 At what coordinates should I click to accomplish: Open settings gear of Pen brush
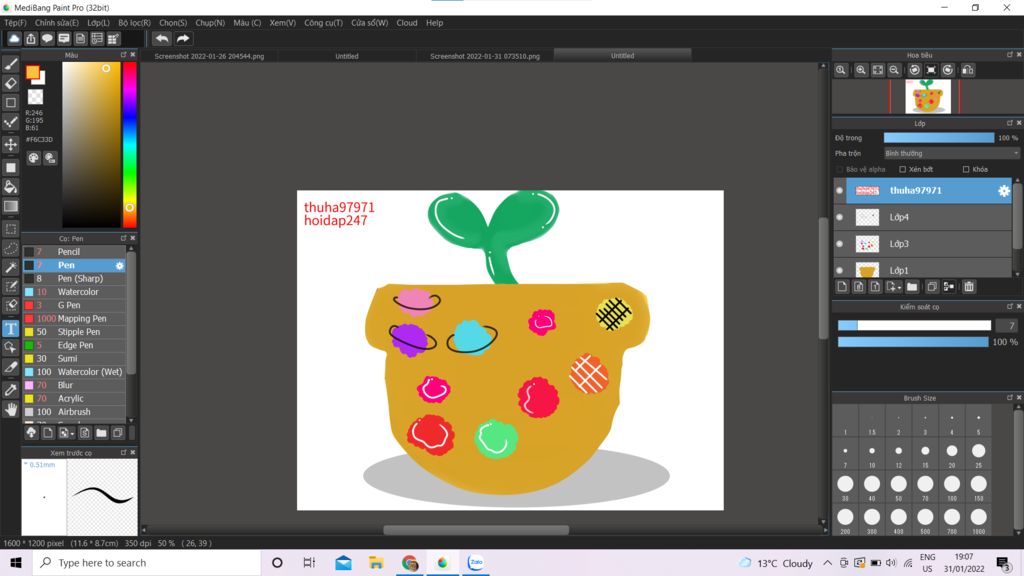[120, 266]
